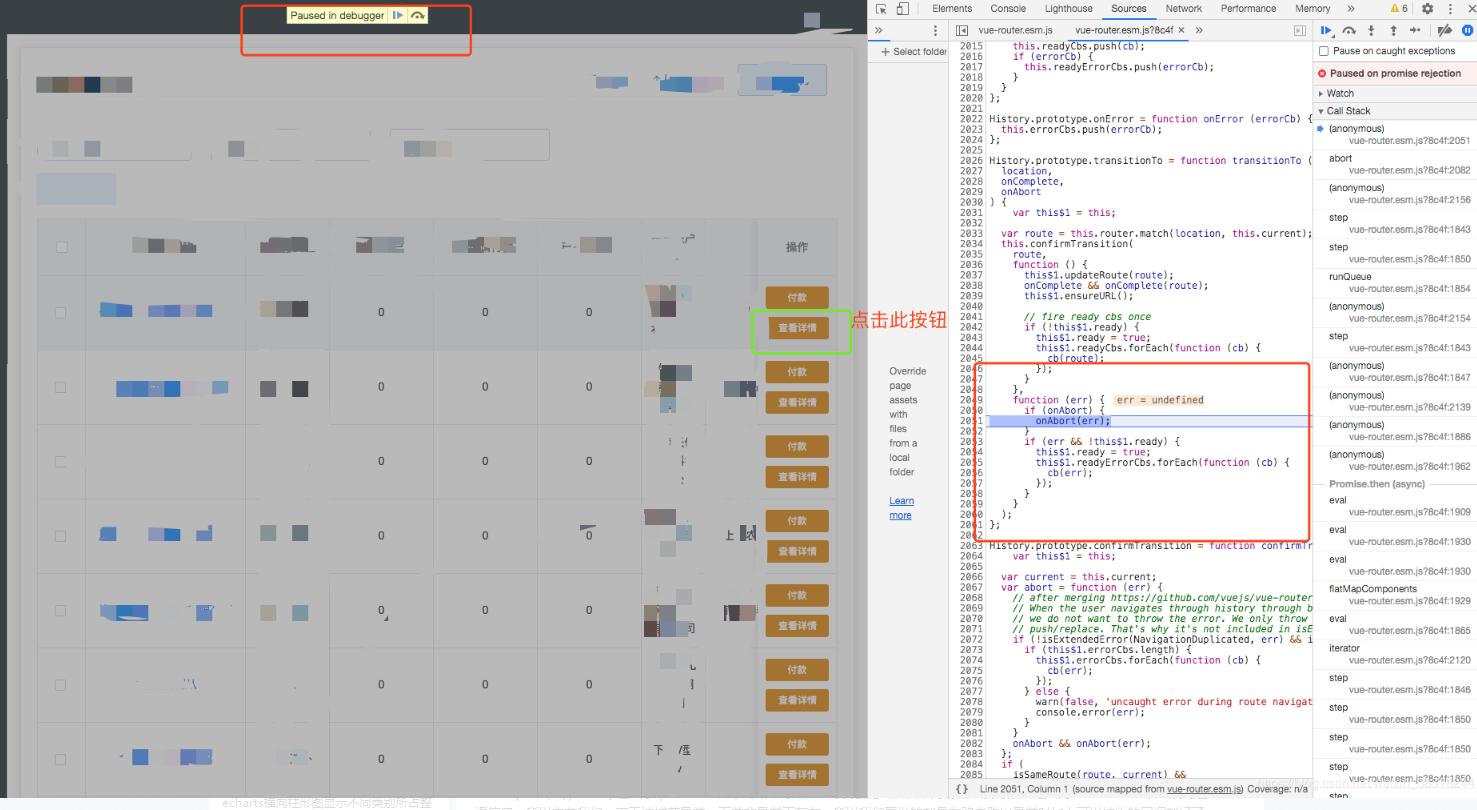
Task: Open source-mapped vue-router.esm.js link in status bar
Action: [1205, 789]
